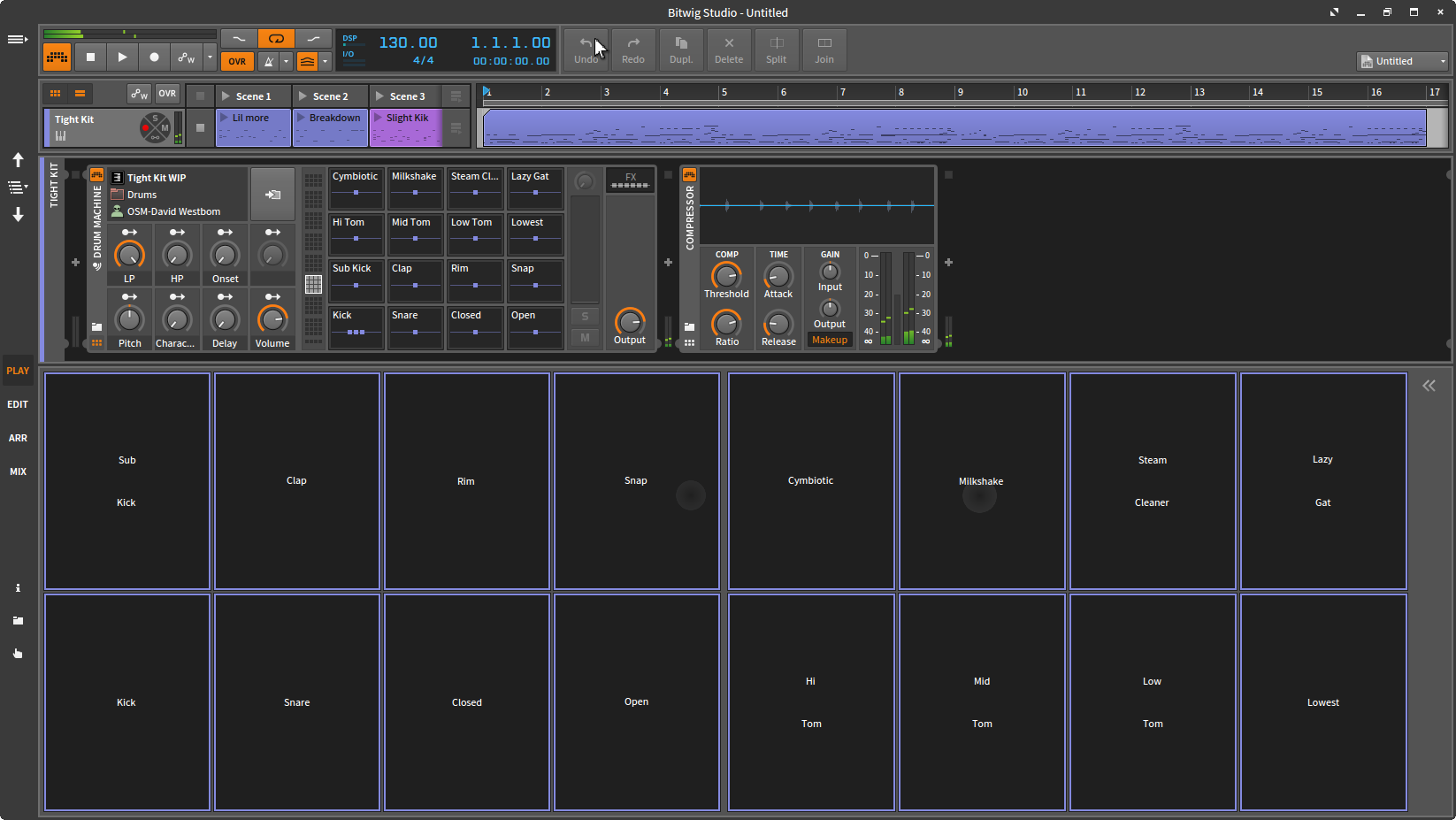Launch Scene 3
The width and height of the screenshot is (1456, 820).
tap(379, 96)
